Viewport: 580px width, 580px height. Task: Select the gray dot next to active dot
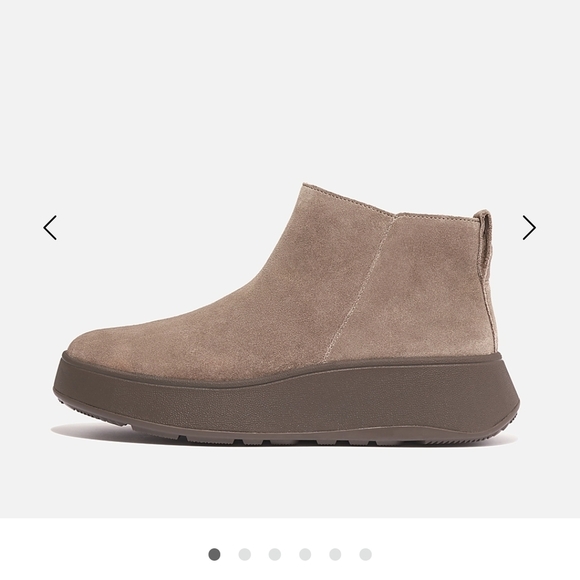(245, 554)
